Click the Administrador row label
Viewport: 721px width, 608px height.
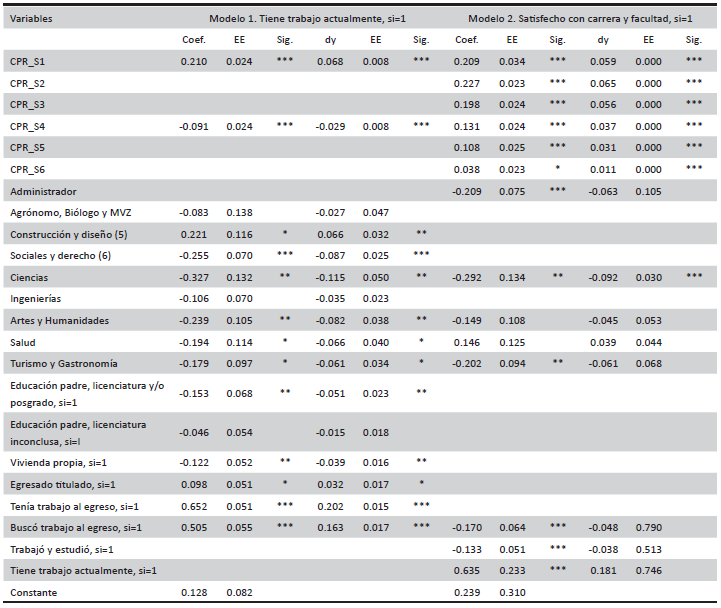point(43,191)
